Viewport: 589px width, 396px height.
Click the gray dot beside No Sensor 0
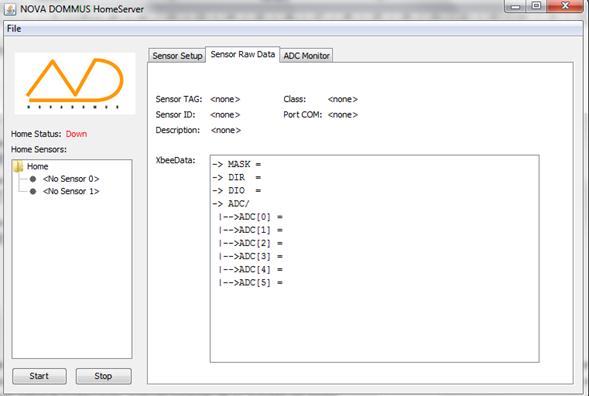pyautogui.click(x=33, y=179)
